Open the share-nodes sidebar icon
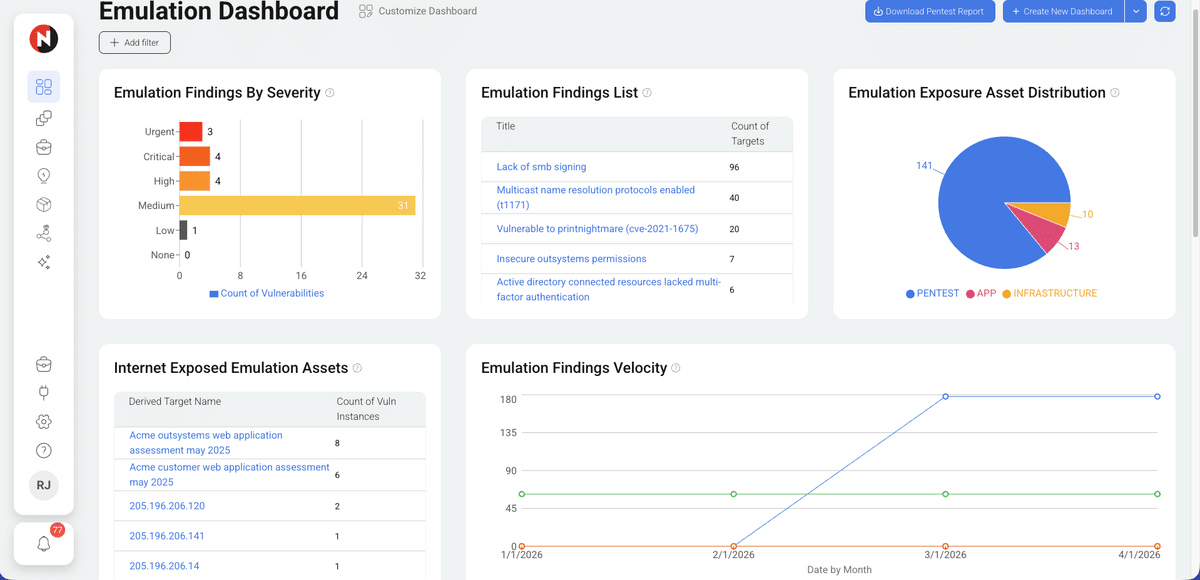 pyautogui.click(x=44, y=234)
